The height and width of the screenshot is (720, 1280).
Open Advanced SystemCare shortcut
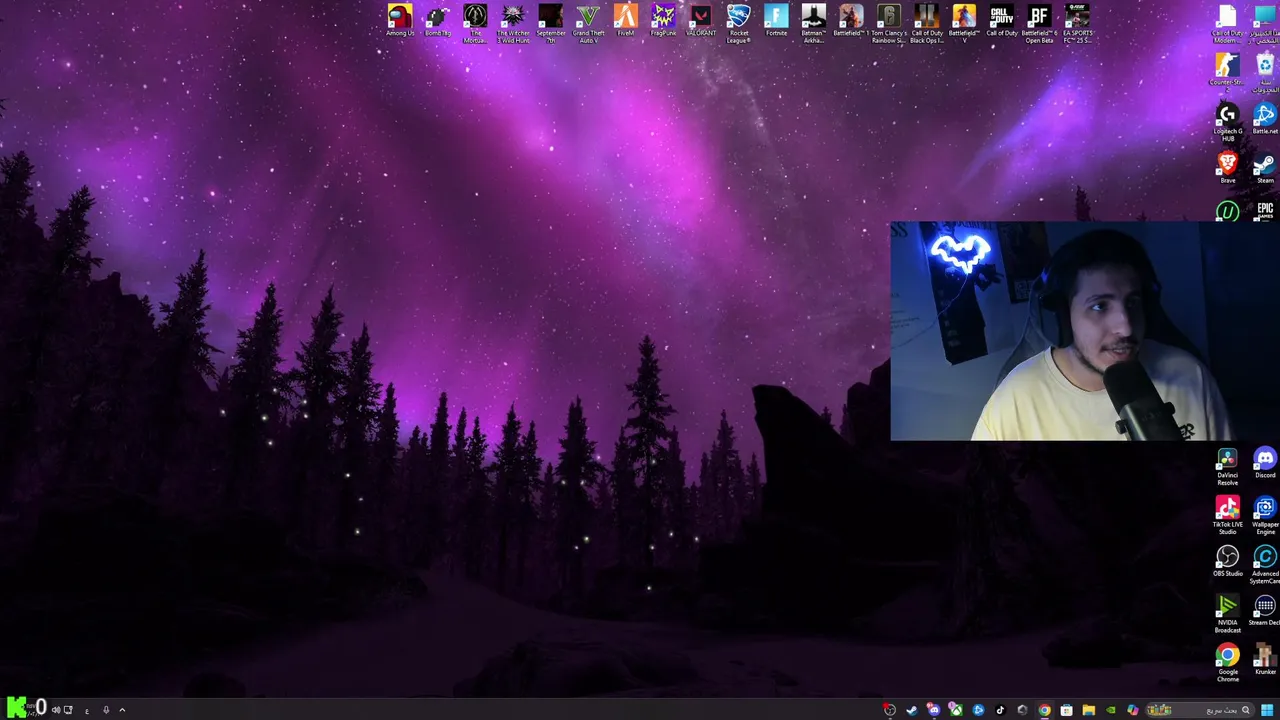(1265, 565)
